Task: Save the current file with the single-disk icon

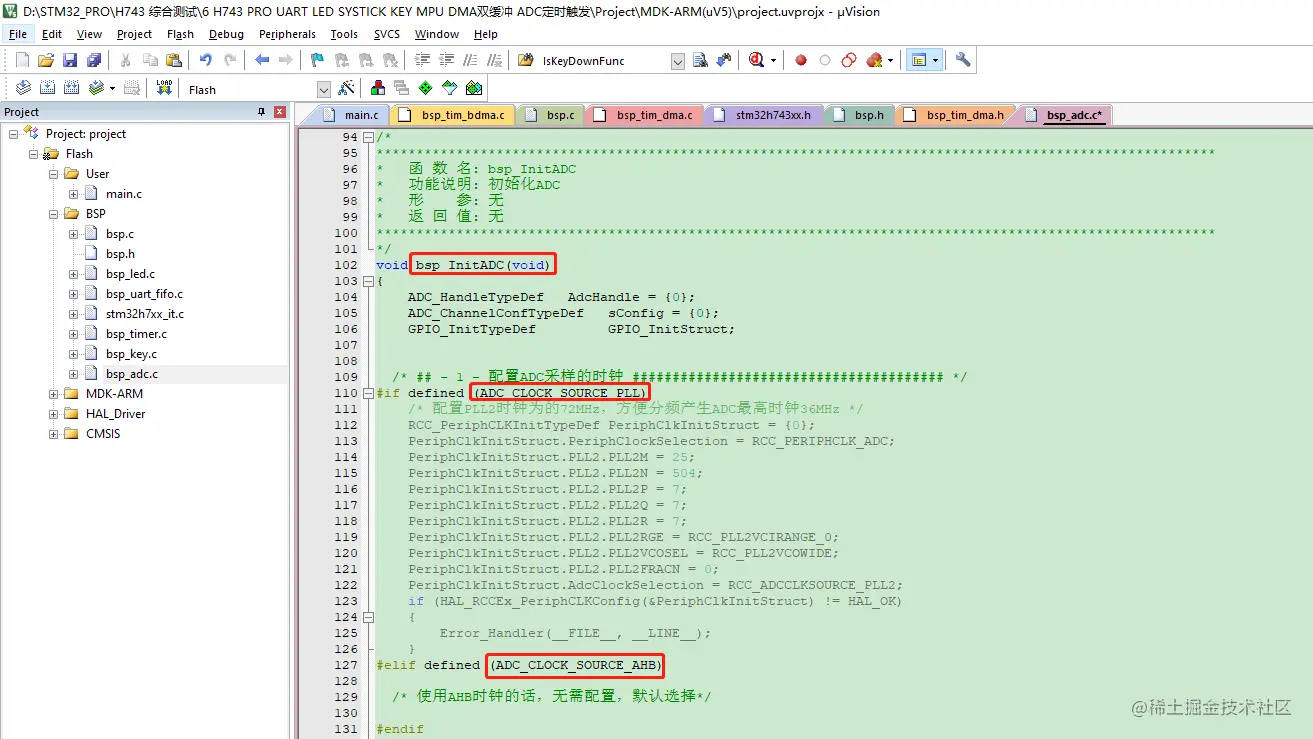Action: coord(70,61)
